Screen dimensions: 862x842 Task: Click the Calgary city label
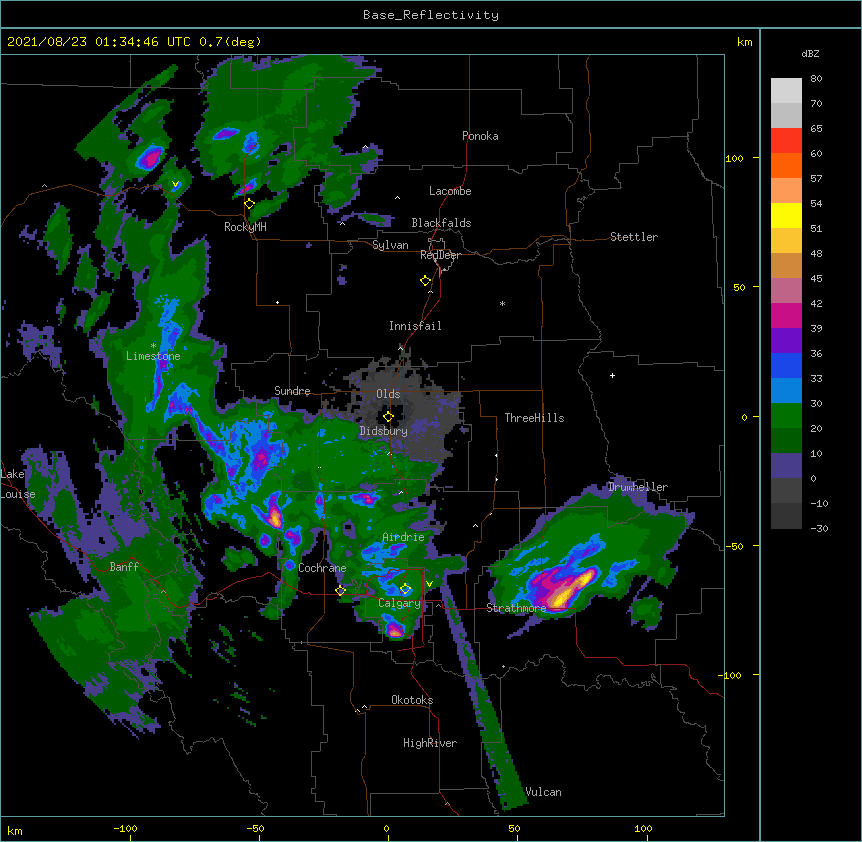[399, 603]
